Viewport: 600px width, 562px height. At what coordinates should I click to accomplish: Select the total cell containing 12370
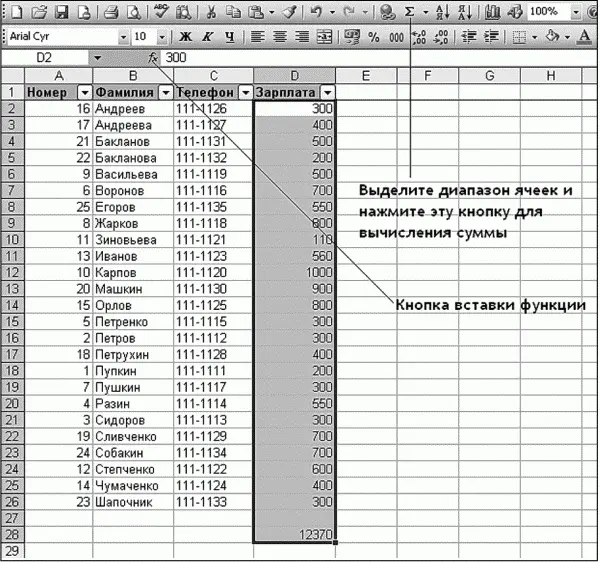[295, 535]
